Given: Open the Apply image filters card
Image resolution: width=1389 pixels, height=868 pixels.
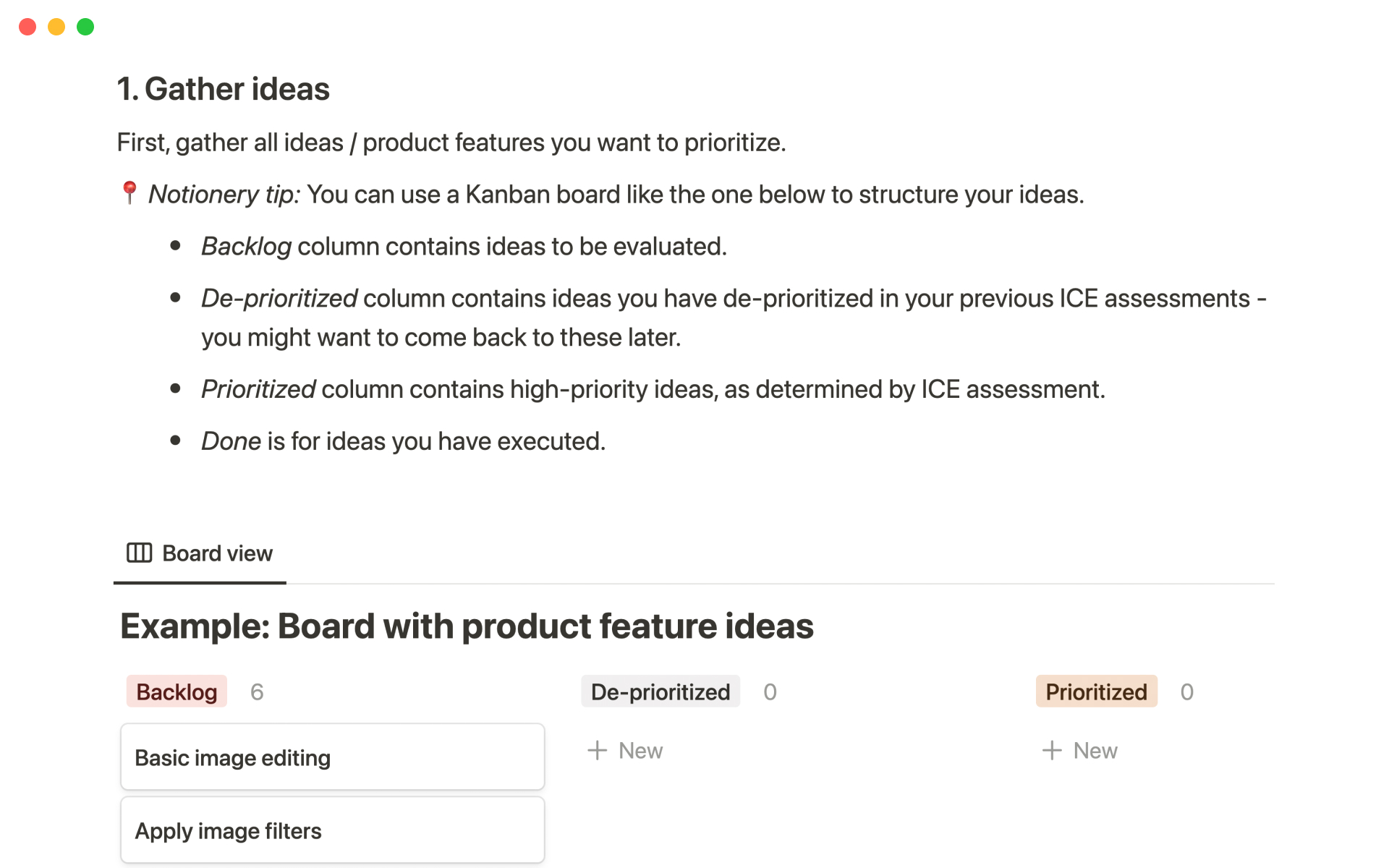Looking at the screenshot, I should pos(332,830).
